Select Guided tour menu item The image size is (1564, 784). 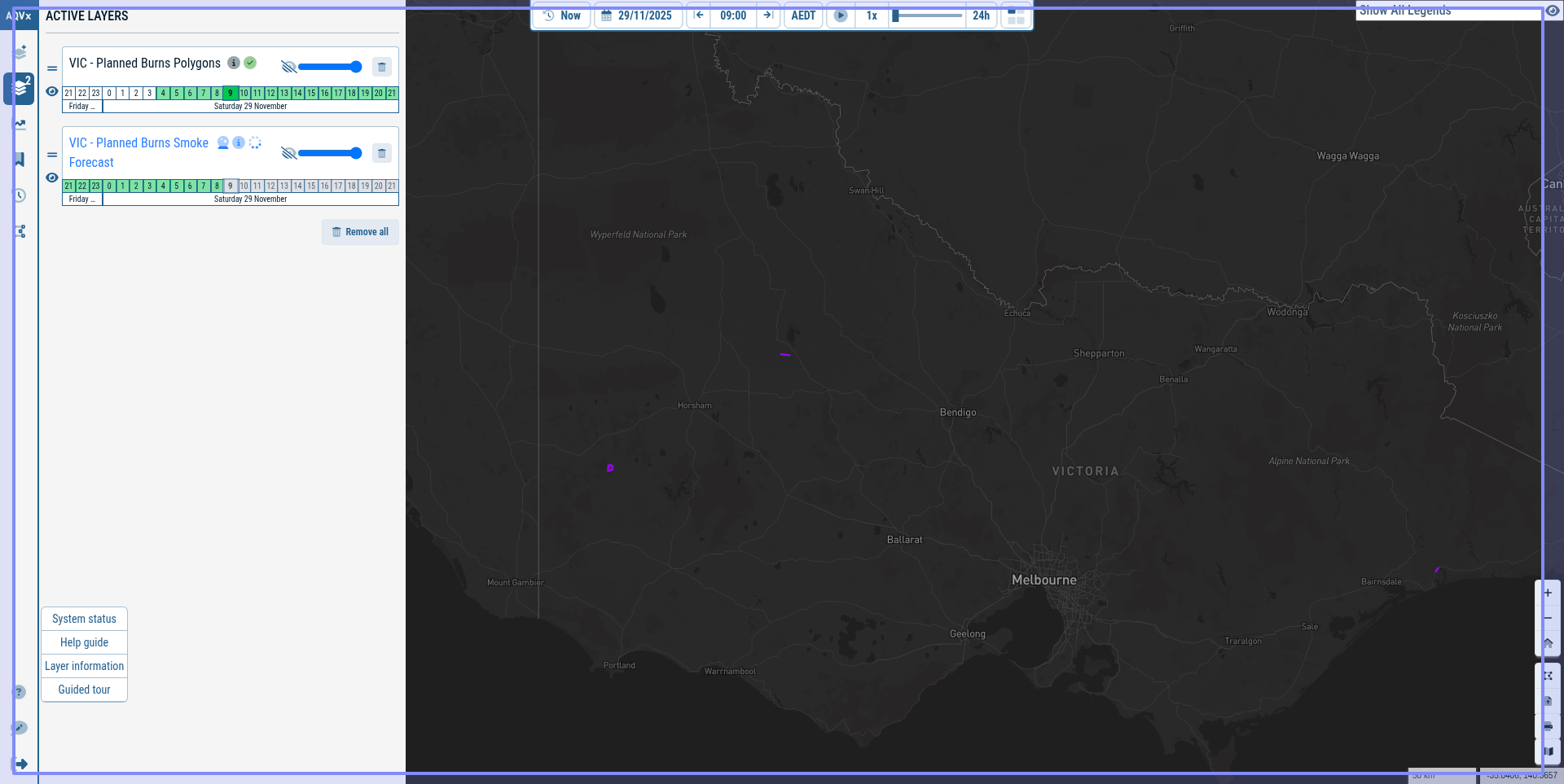[x=84, y=690]
